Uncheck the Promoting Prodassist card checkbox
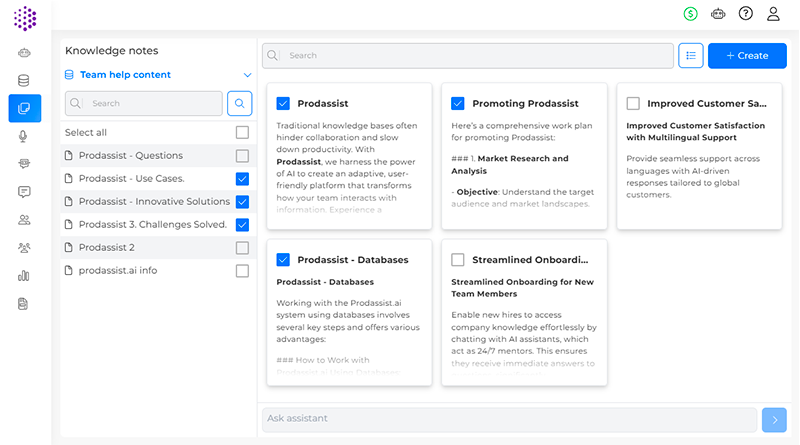 point(458,103)
